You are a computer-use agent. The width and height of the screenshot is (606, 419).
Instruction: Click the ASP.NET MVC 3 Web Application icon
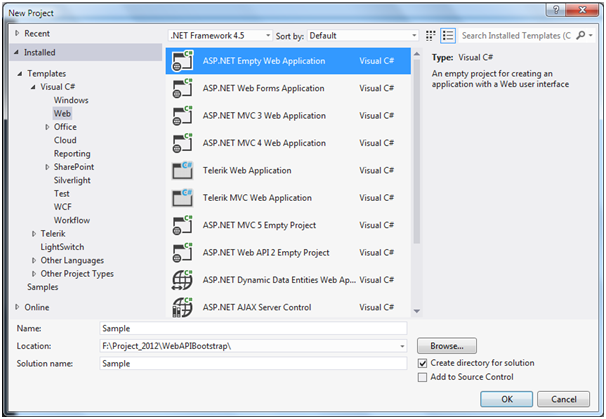click(182, 116)
